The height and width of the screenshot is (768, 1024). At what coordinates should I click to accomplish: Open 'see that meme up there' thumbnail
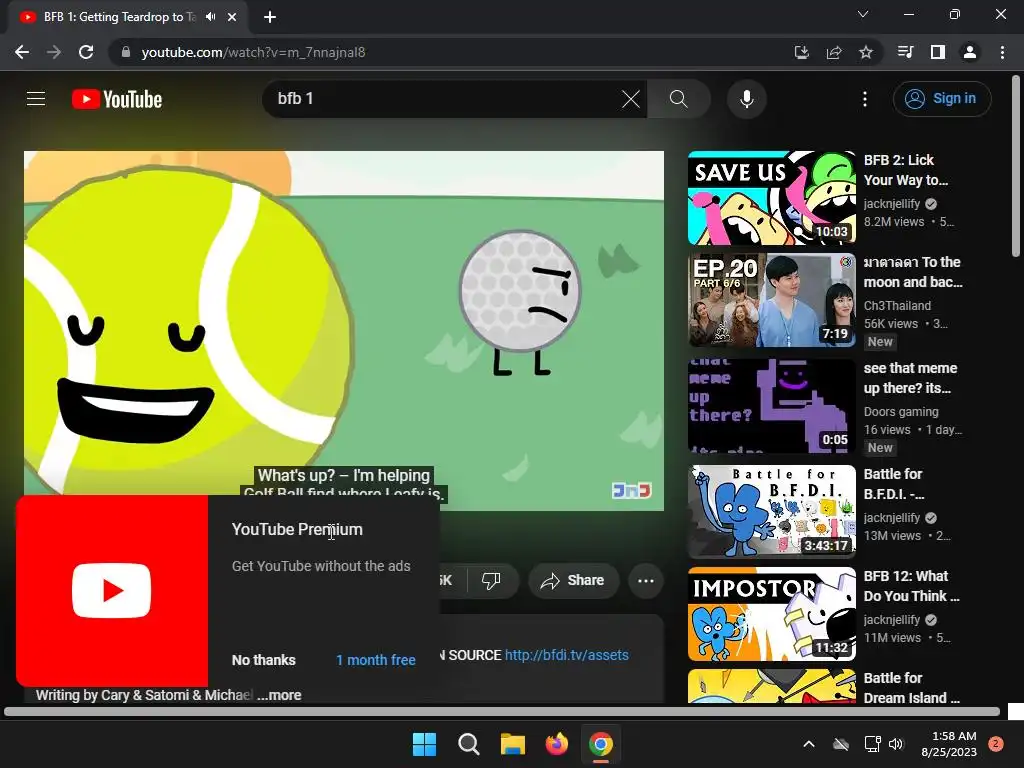click(x=771, y=406)
